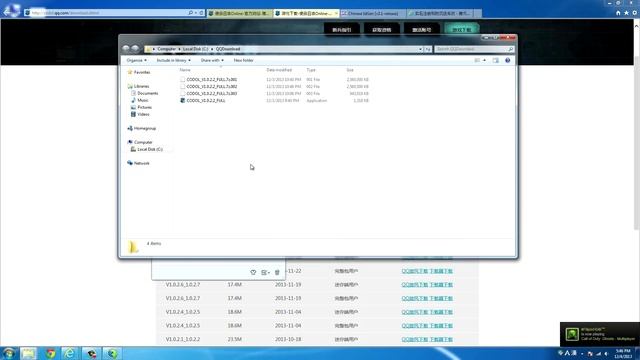Click the taskbar clock
Viewport: 640px width, 360px height.
tap(623, 354)
